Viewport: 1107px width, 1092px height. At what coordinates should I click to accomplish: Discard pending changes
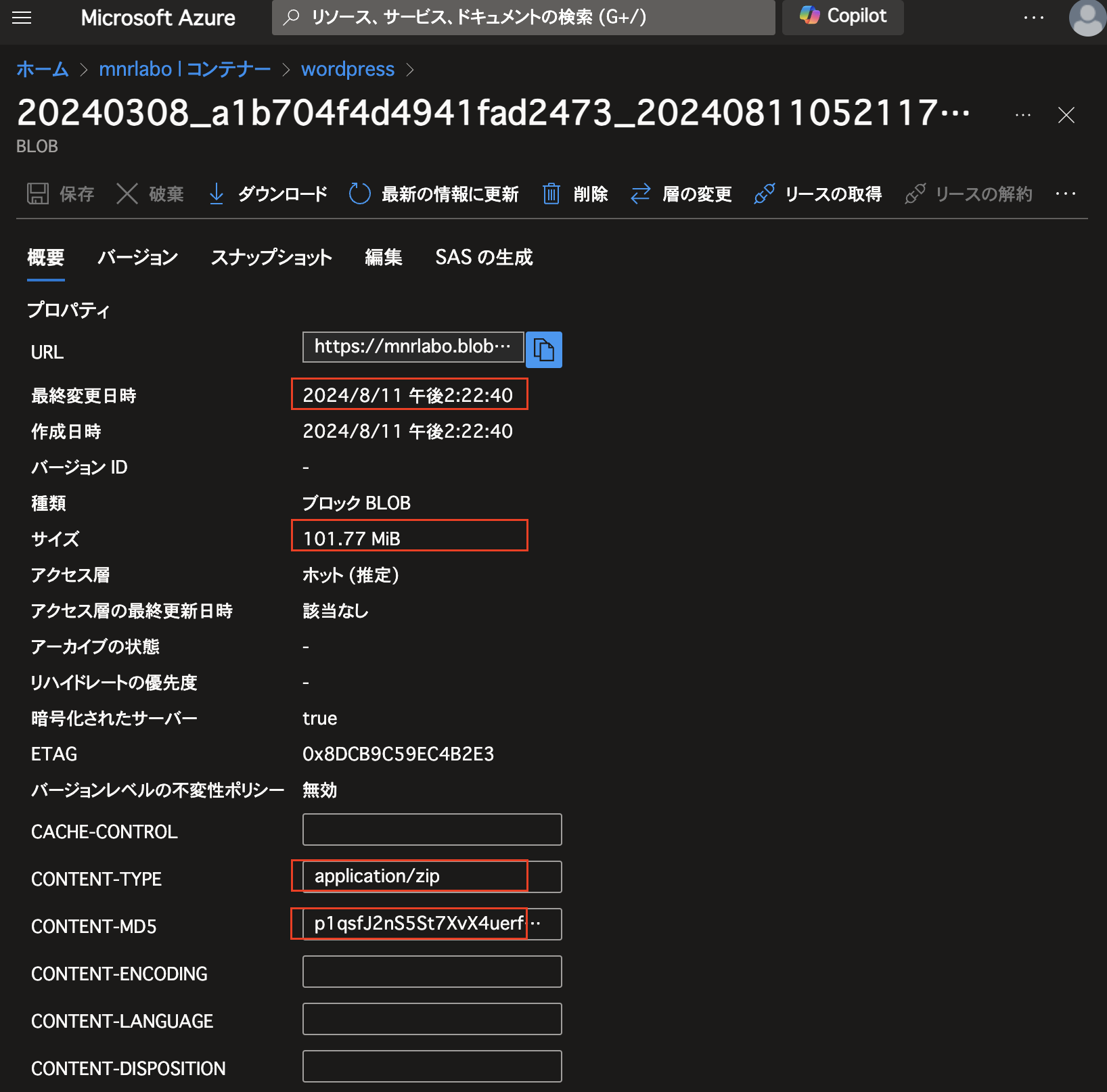click(150, 194)
